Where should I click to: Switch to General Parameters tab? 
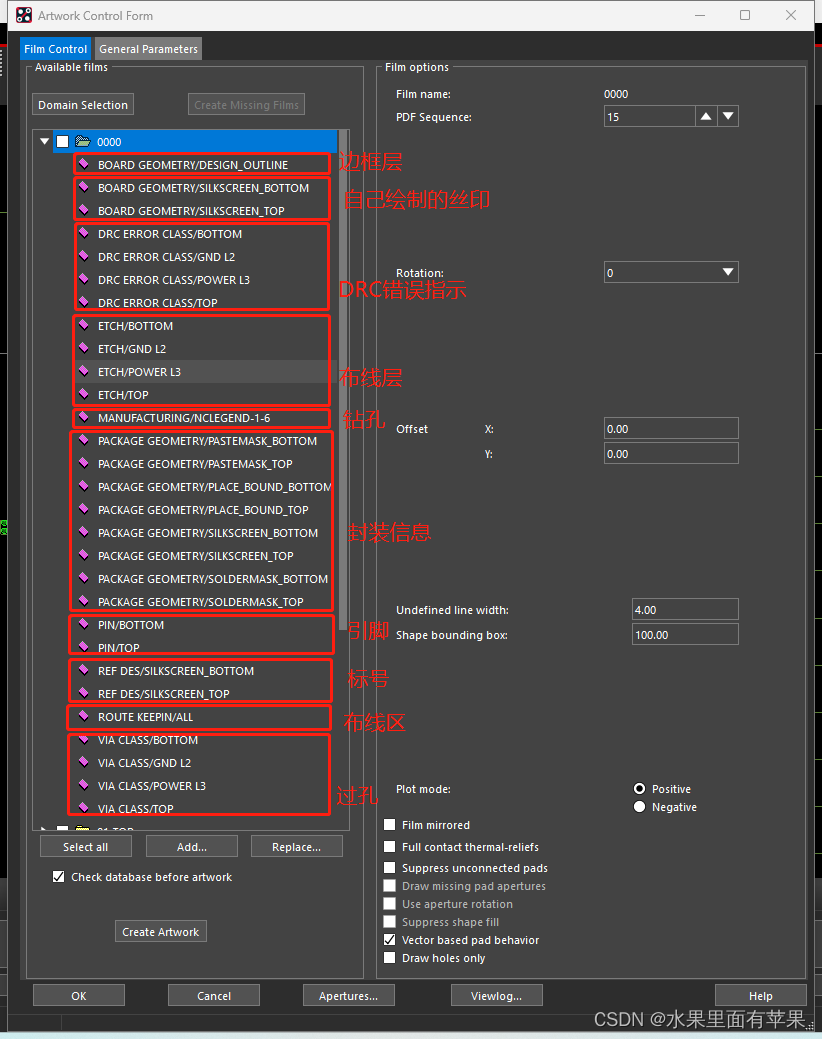(x=148, y=49)
